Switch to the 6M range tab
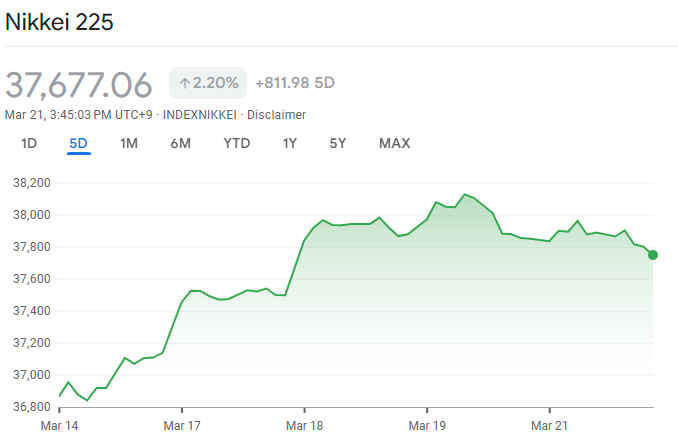This screenshot has height=447, width=678. click(180, 143)
